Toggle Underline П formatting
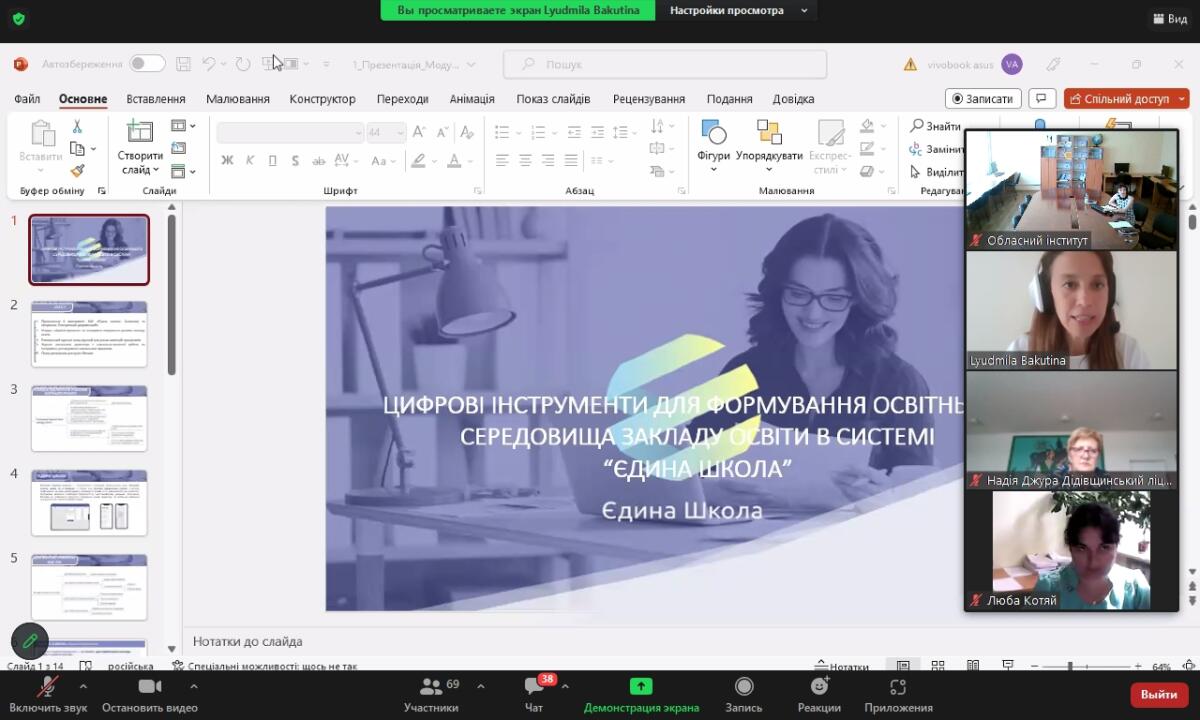The height and width of the screenshot is (720, 1200). tap(272, 160)
